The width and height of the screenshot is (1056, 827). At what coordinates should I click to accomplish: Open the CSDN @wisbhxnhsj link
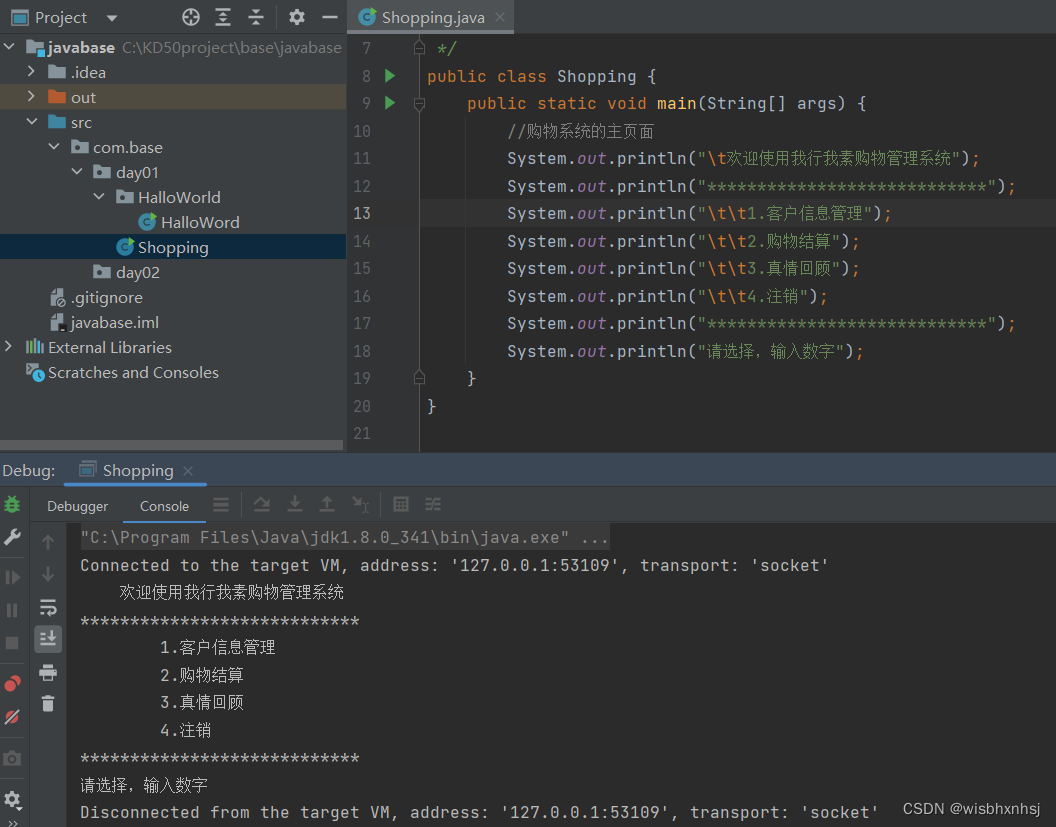point(971,808)
